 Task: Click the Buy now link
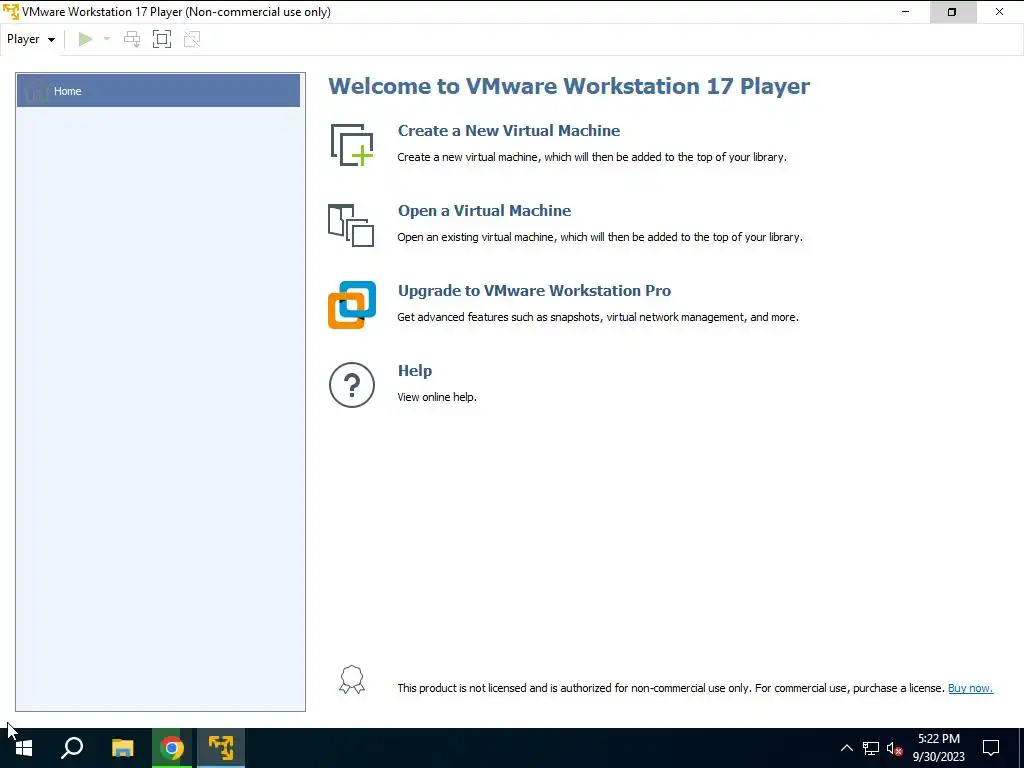pos(970,688)
